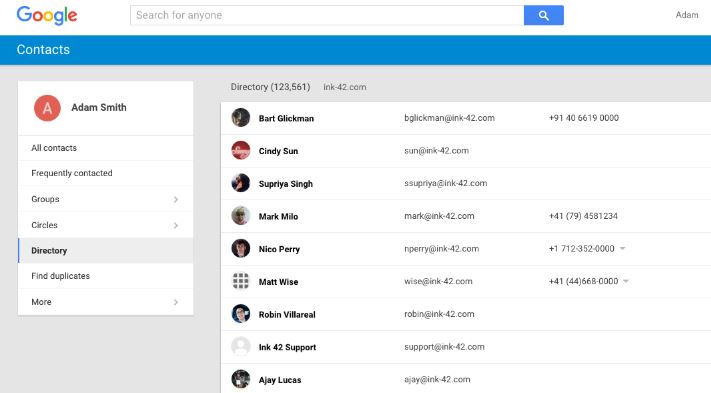This screenshot has width=711, height=393.
Task: Expand the Circles chevron arrow
Action: click(176, 225)
